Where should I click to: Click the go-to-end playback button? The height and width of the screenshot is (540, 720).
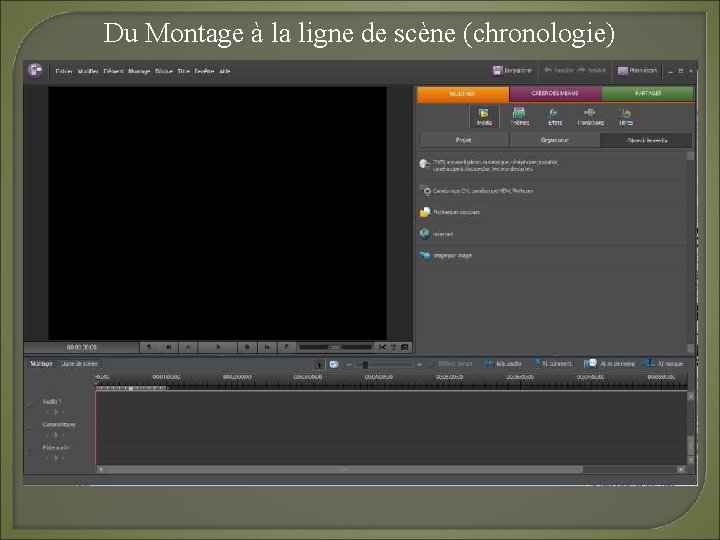(286, 347)
